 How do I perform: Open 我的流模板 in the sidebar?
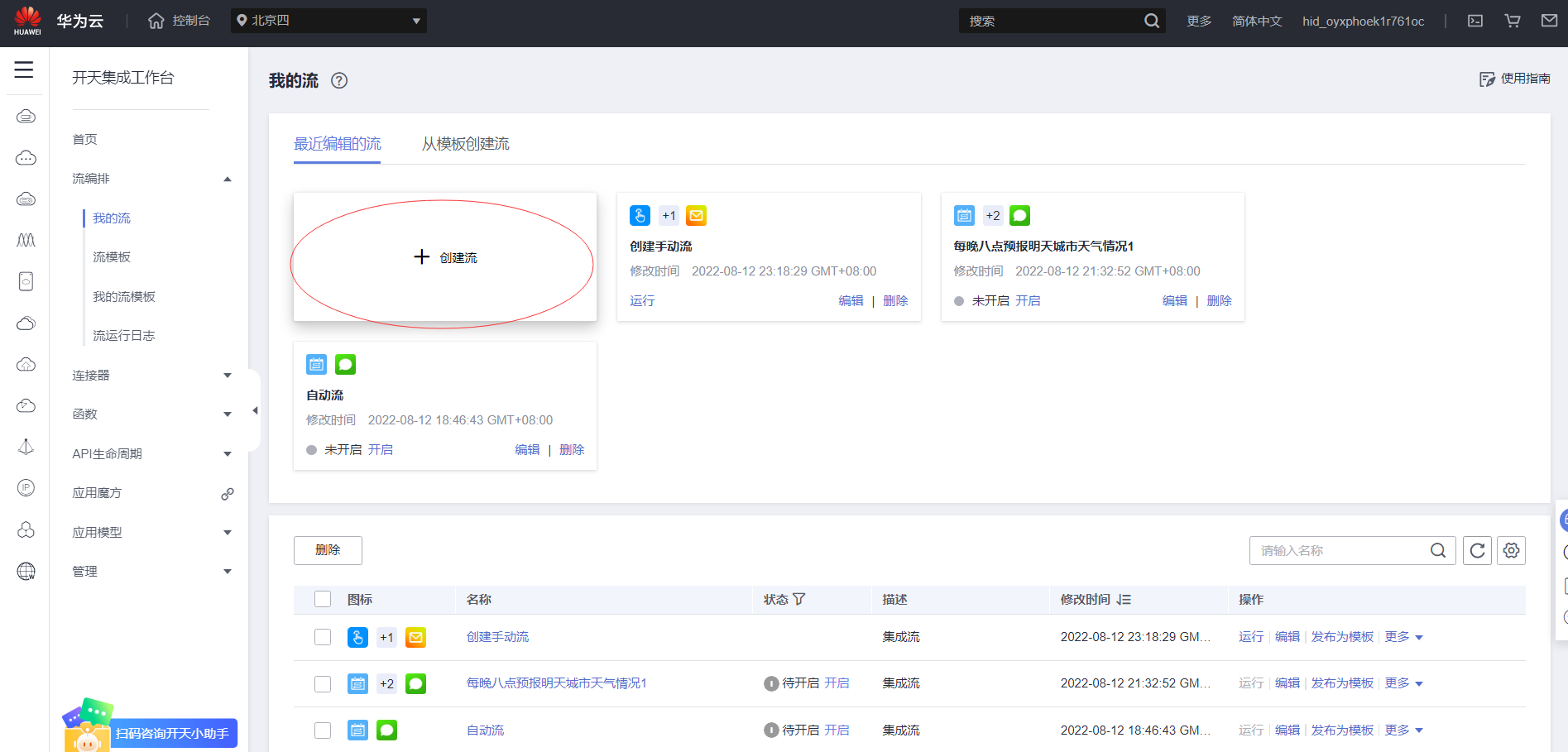tap(124, 297)
